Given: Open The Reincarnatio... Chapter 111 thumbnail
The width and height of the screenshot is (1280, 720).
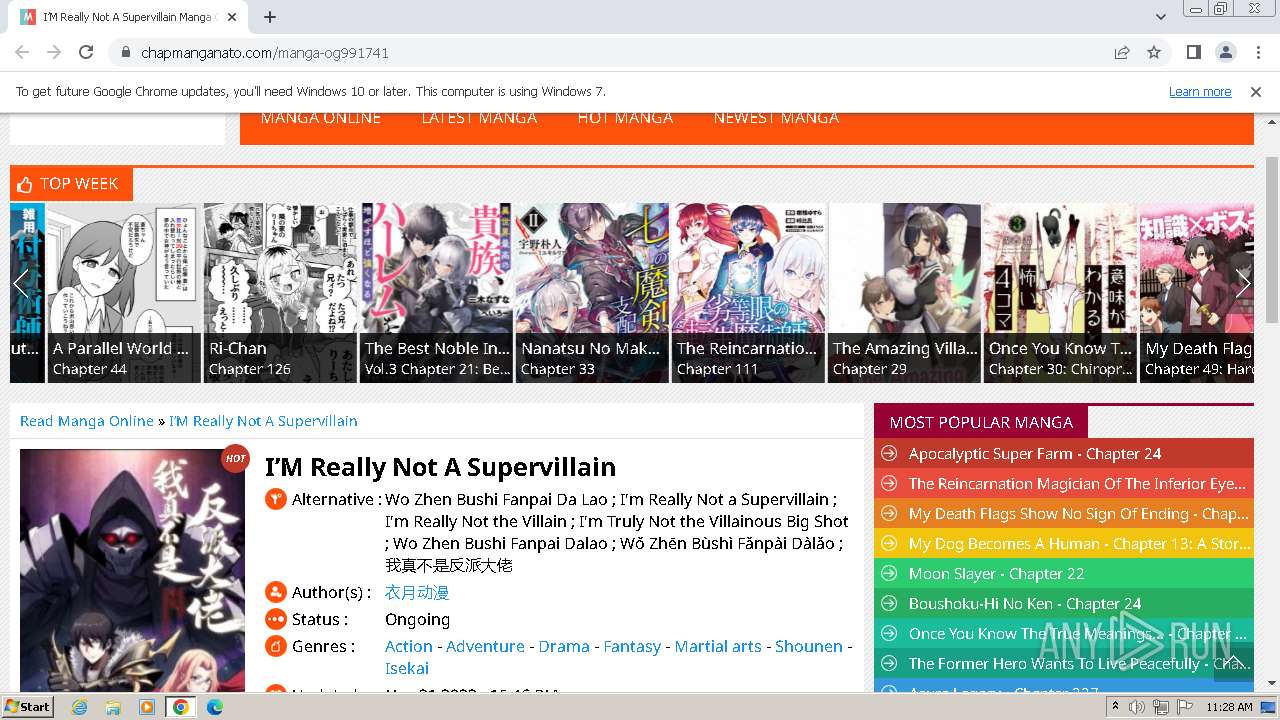Looking at the screenshot, I should 748,293.
